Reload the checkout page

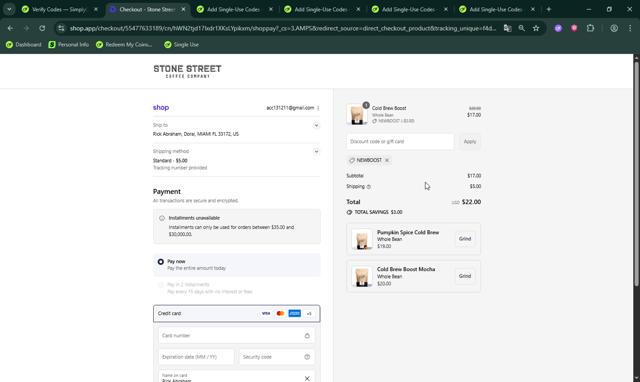[x=42, y=28]
